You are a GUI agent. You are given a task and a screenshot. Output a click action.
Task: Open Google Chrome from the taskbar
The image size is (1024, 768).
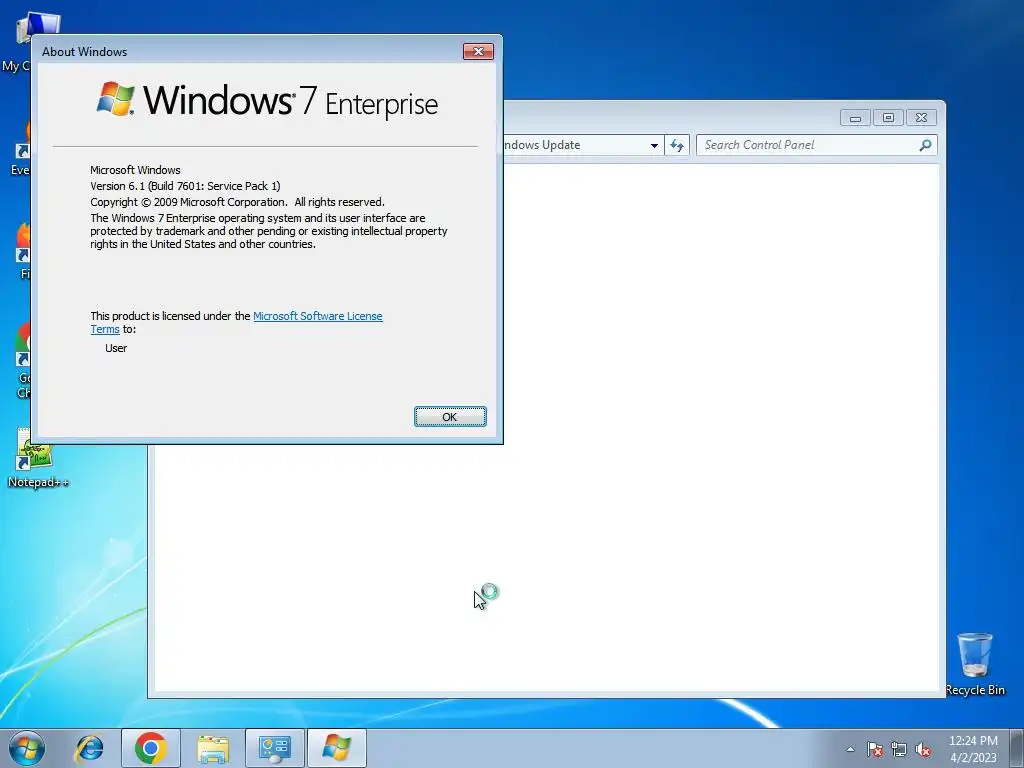click(x=151, y=748)
